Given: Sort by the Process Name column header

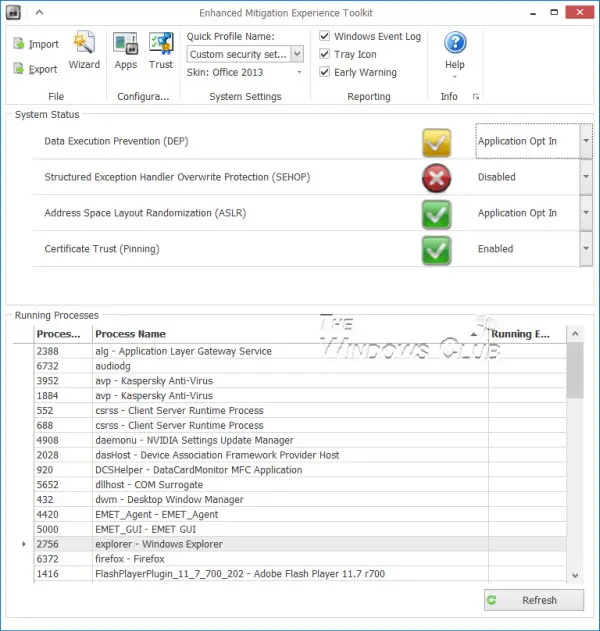Looking at the screenshot, I should click(290, 334).
